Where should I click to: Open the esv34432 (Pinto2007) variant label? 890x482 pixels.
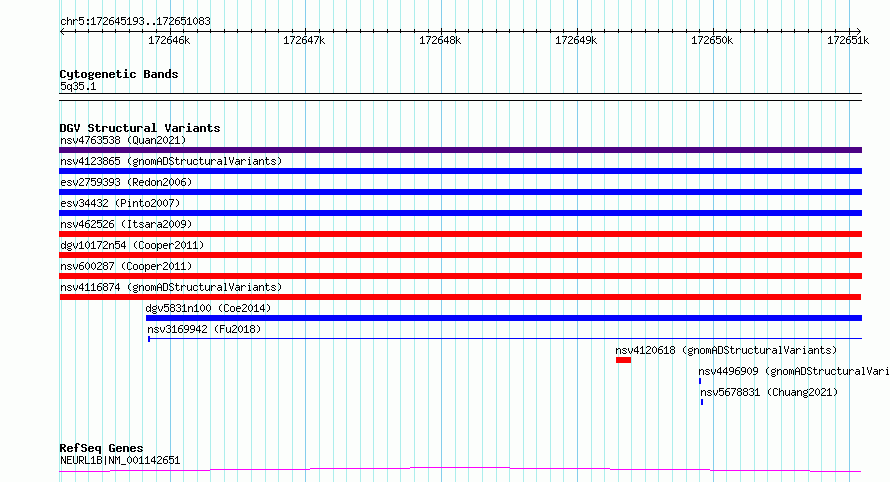120,203
